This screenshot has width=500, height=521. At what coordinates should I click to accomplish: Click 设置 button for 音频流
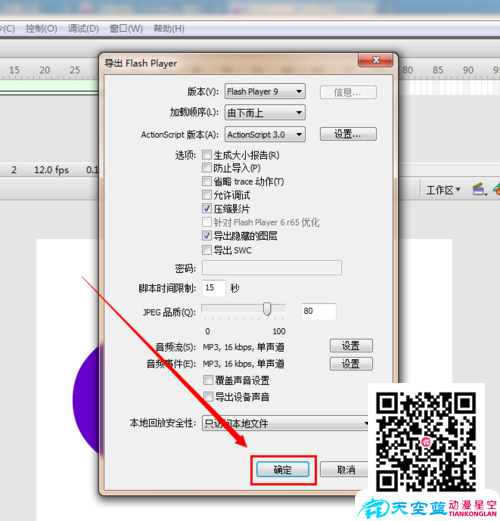pyautogui.click(x=351, y=346)
